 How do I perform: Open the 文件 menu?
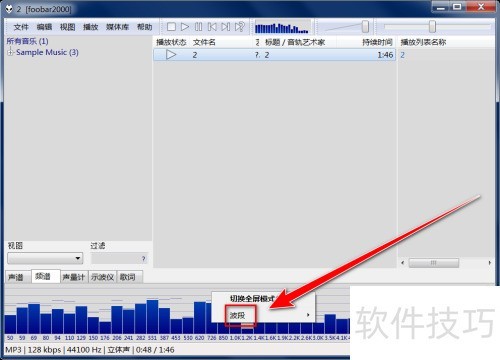coord(21,27)
